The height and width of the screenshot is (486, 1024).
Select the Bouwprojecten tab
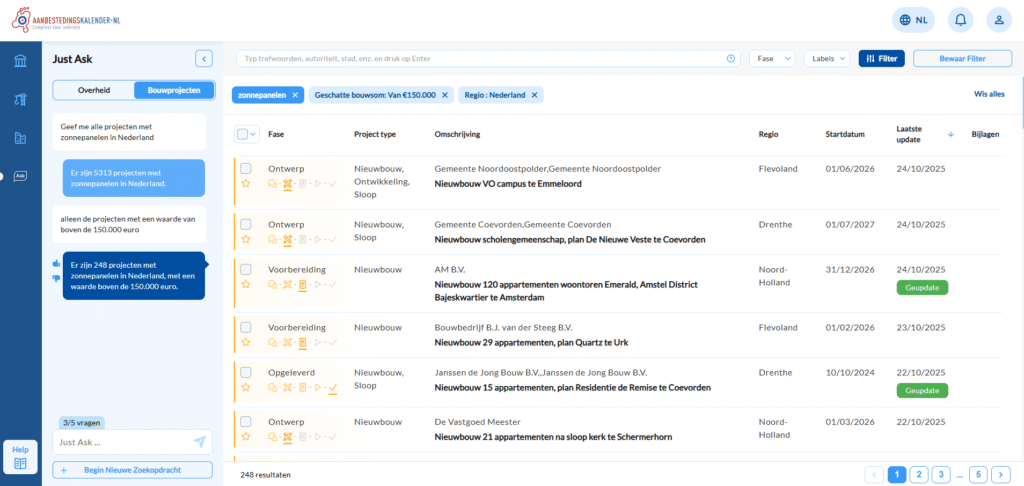(174, 90)
